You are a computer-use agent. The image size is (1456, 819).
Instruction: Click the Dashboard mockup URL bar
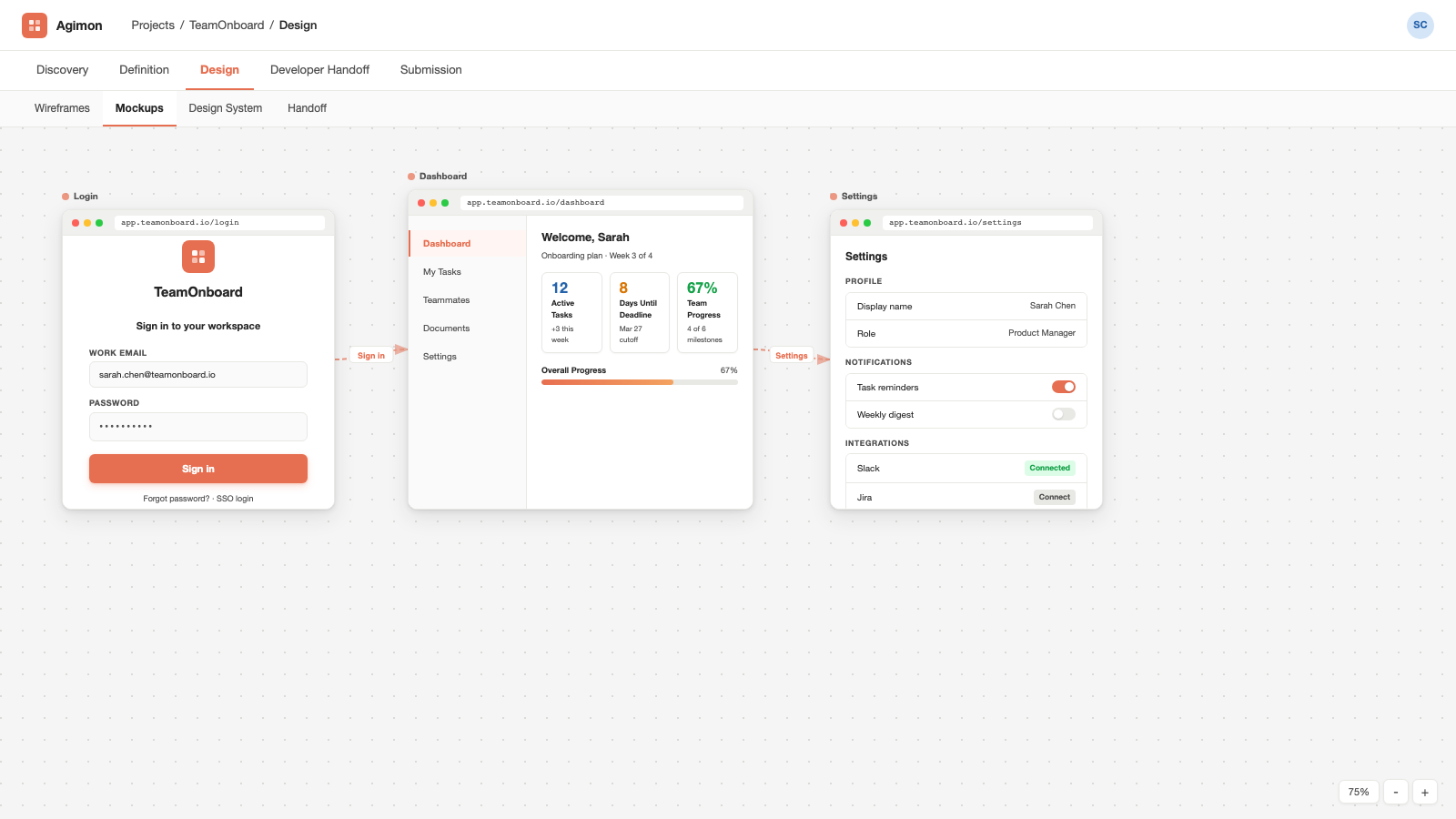pyautogui.click(x=602, y=203)
